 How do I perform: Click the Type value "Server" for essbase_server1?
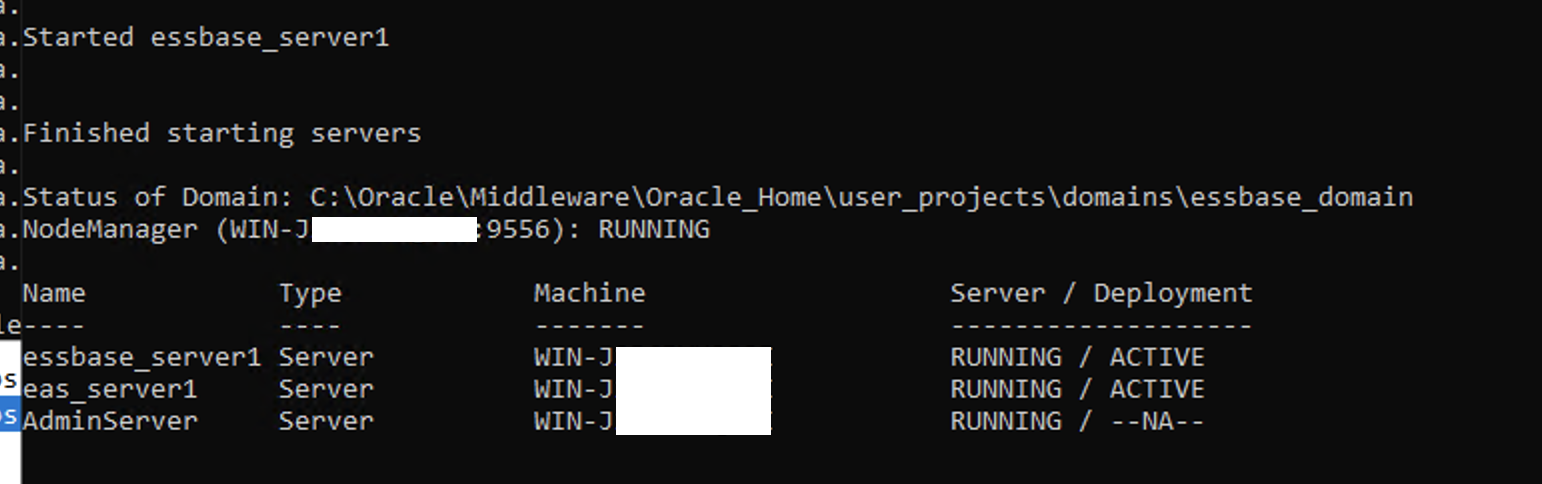tap(326, 357)
